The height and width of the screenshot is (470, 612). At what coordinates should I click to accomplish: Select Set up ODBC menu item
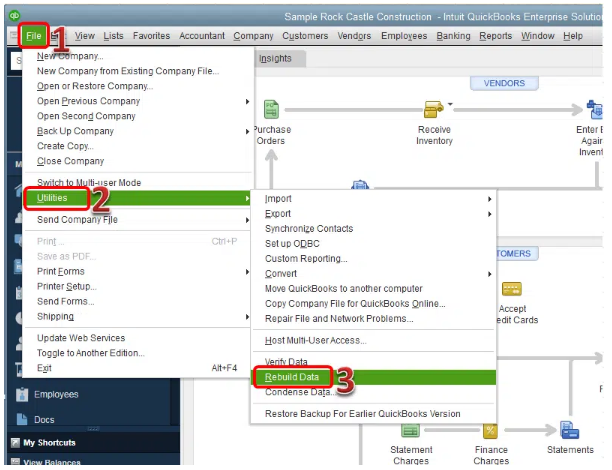373,244
